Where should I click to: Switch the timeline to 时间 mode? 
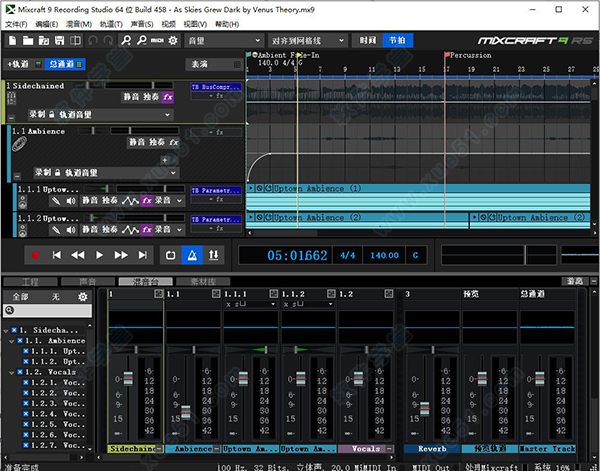click(x=368, y=40)
